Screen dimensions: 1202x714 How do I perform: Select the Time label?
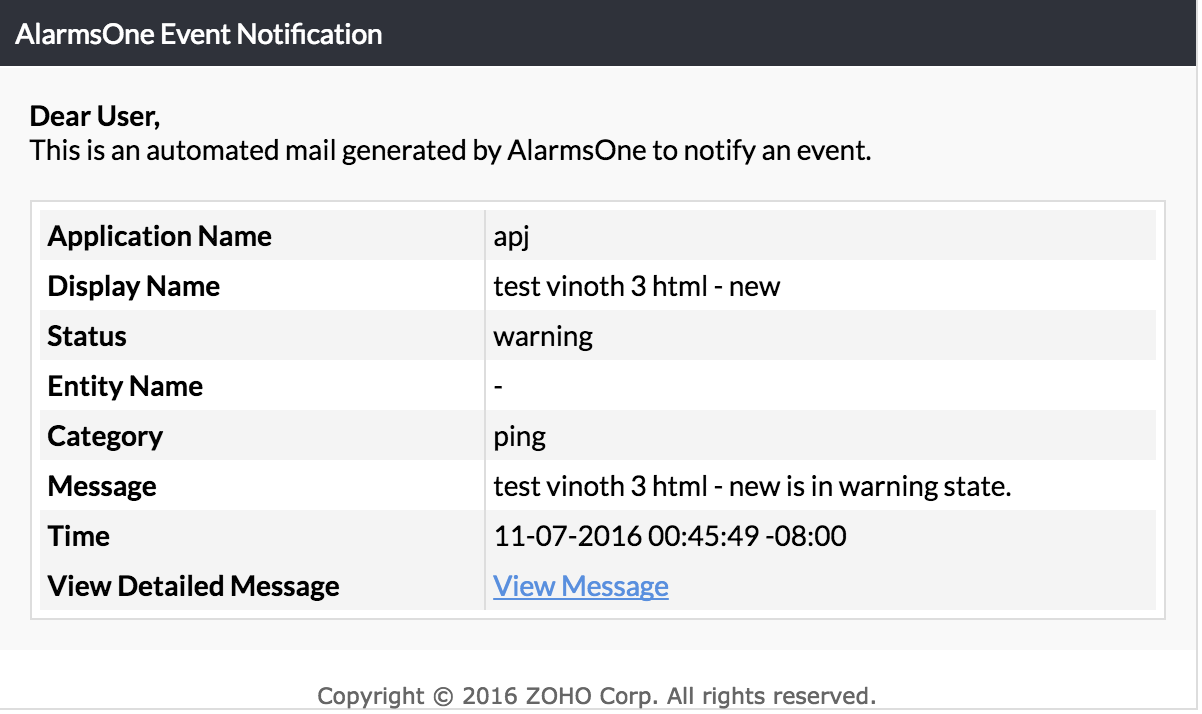coord(79,536)
